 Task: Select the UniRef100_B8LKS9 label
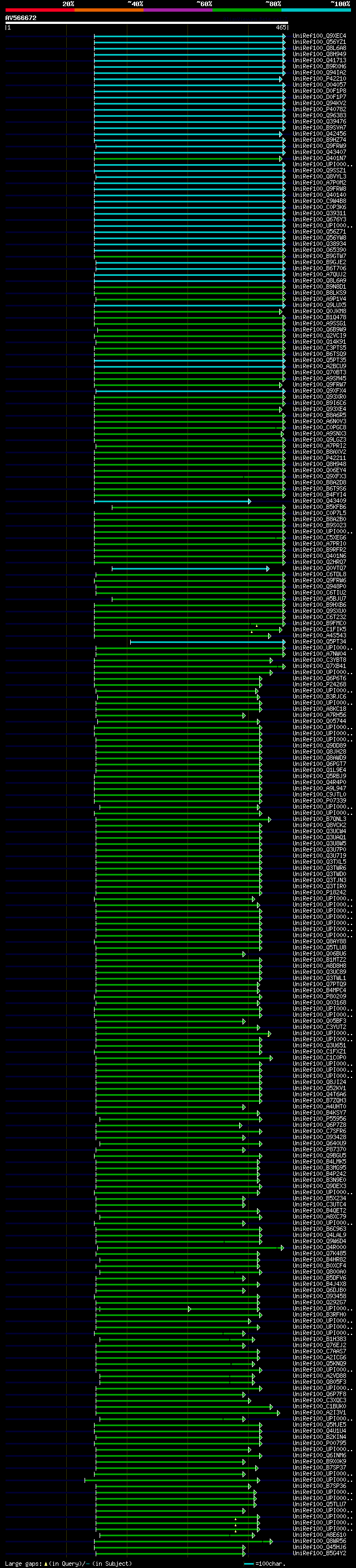(x=319, y=293)
